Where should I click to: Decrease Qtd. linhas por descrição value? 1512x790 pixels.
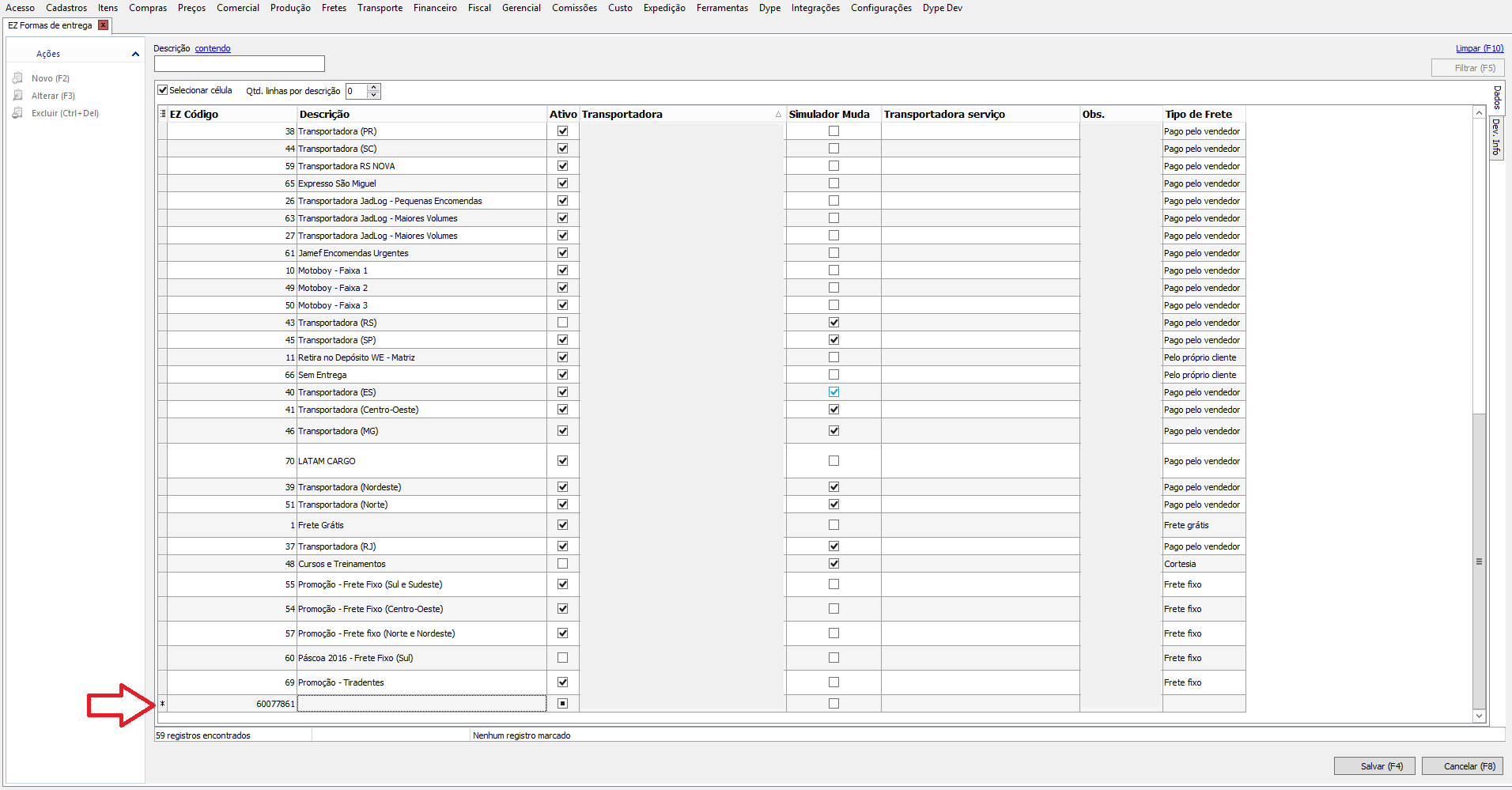click(374, 95)
